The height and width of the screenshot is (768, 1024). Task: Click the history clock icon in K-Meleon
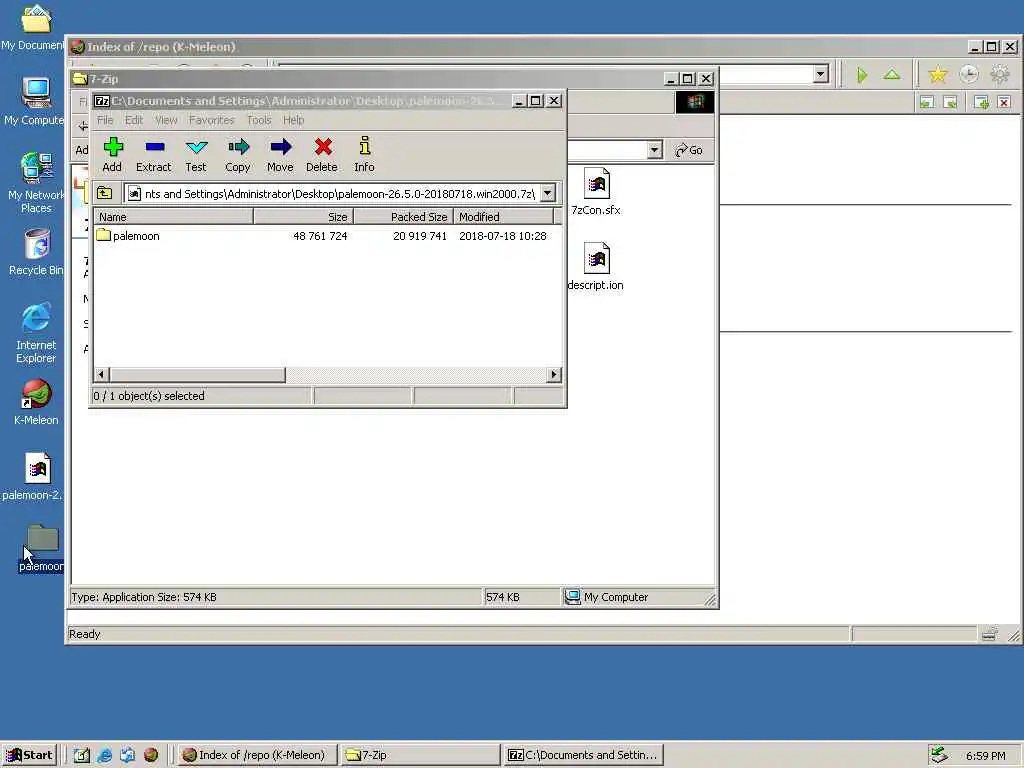(x=968, y=74)
